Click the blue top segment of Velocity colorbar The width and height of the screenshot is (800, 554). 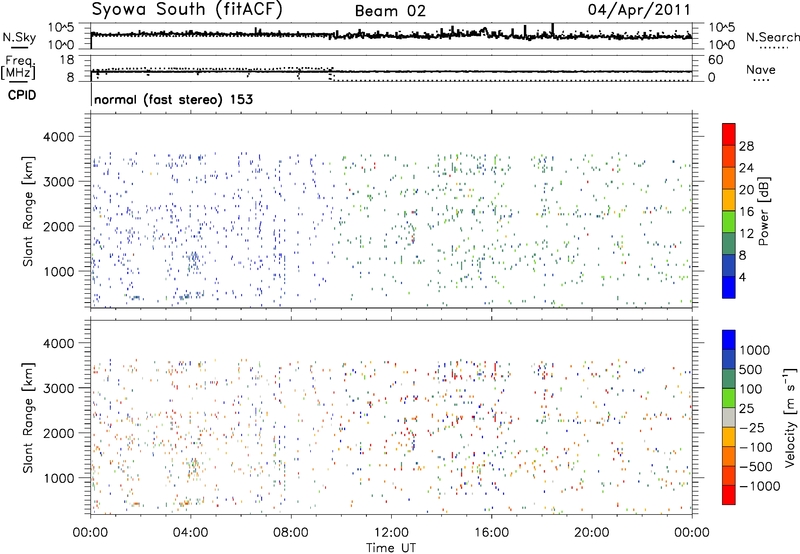pos(729,340)
